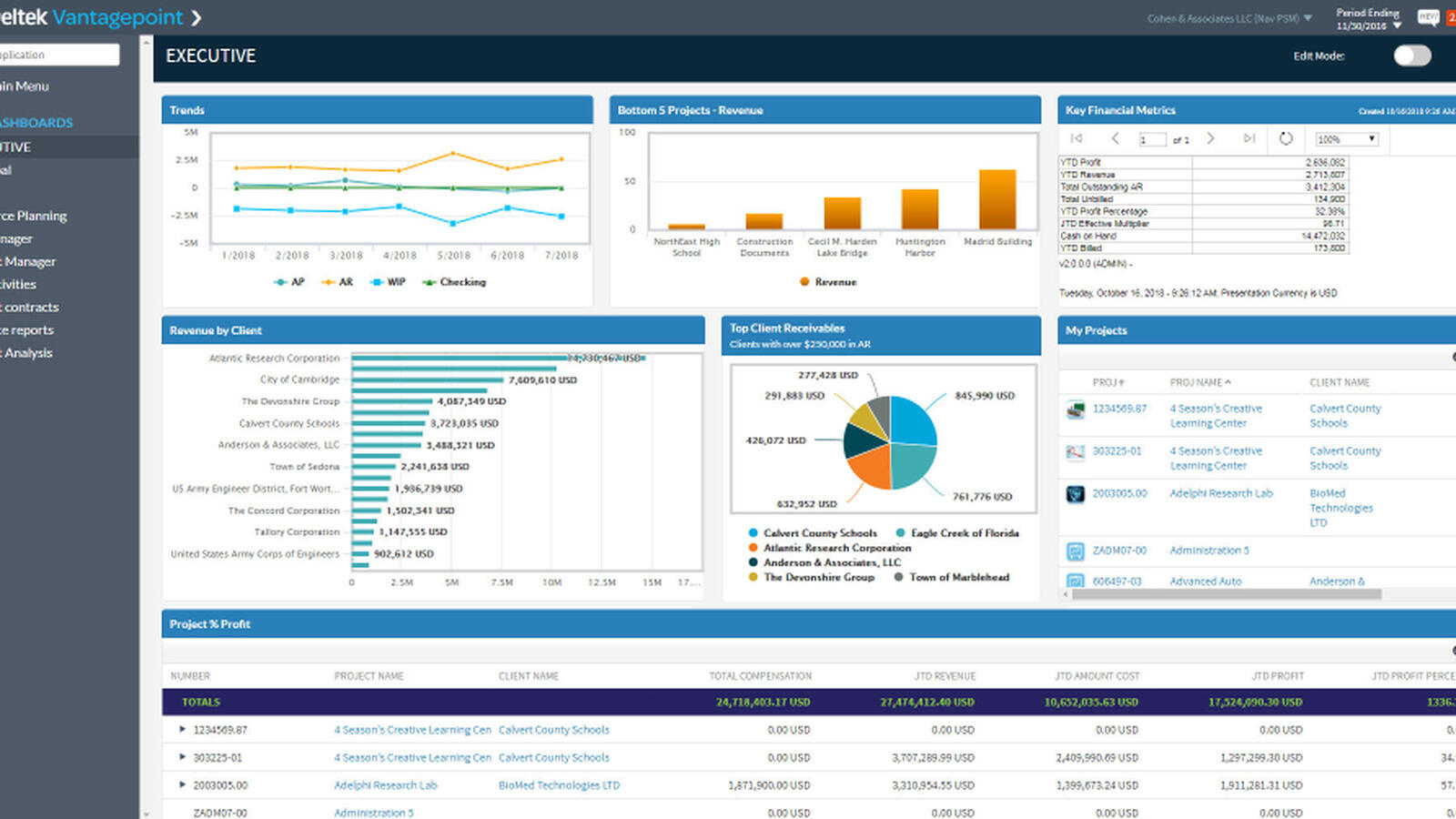The height and width of the screenshot is (819, 1456).
Task: Click the orange pie slice in Top Client Receivables
Action: [871, 466]
